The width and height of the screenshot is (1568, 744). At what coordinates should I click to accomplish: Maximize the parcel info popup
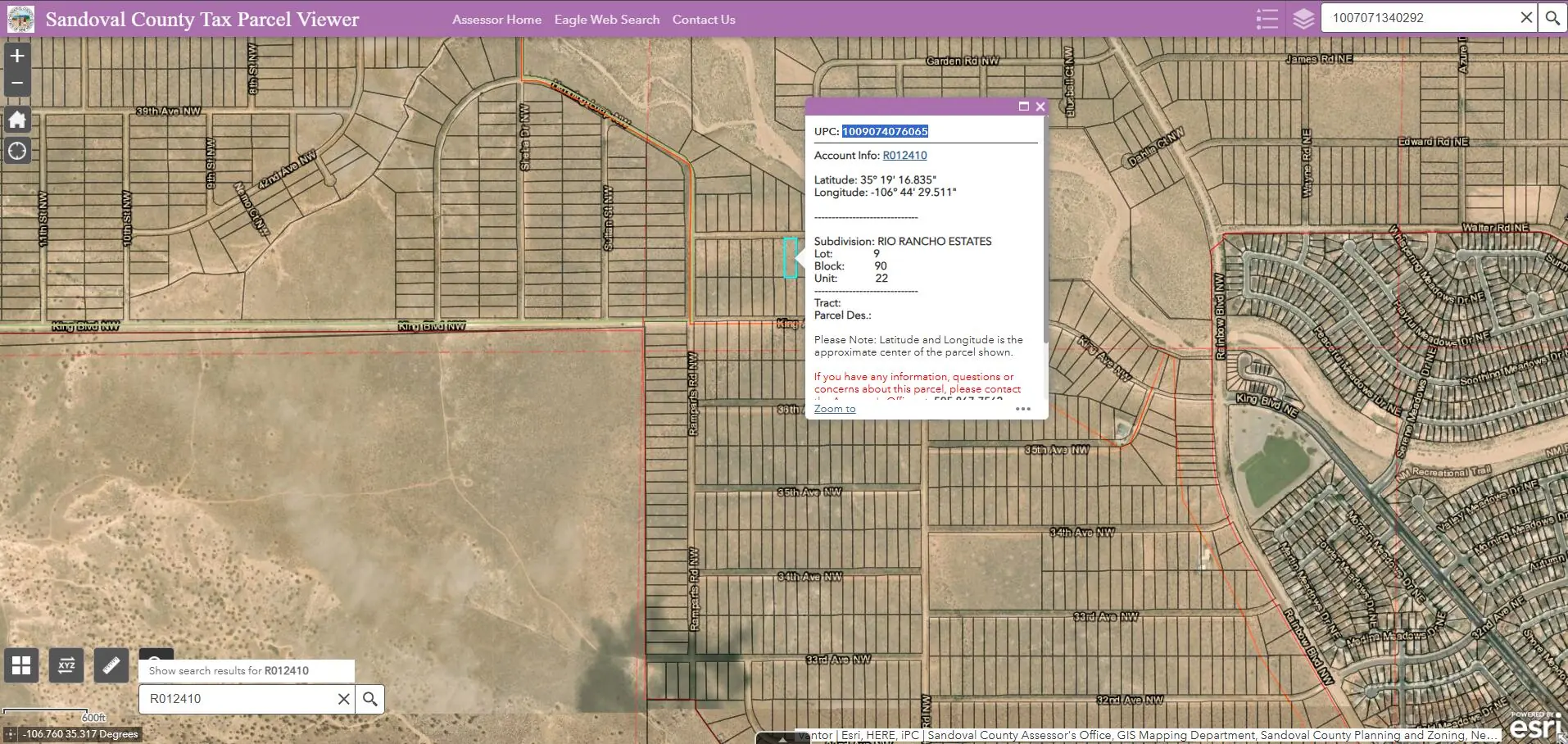[1023, 107]
